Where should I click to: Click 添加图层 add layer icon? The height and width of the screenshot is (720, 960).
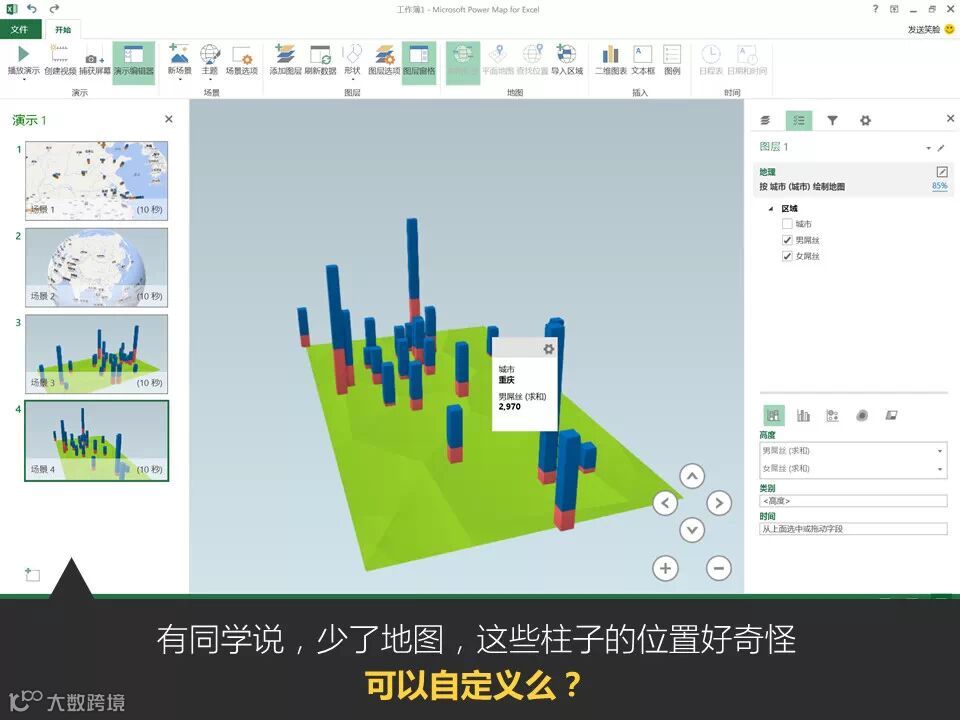(285, 54)
